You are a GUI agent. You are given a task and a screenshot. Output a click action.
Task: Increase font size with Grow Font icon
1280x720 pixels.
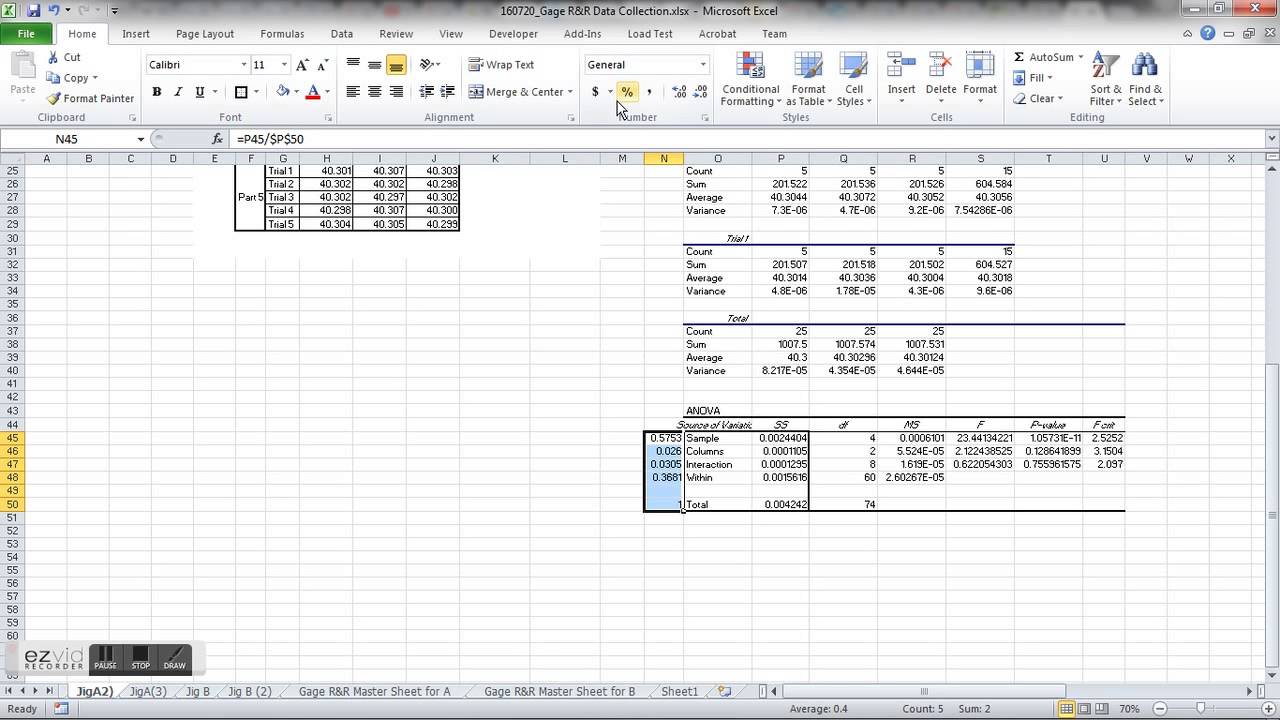tap(302, 65)
